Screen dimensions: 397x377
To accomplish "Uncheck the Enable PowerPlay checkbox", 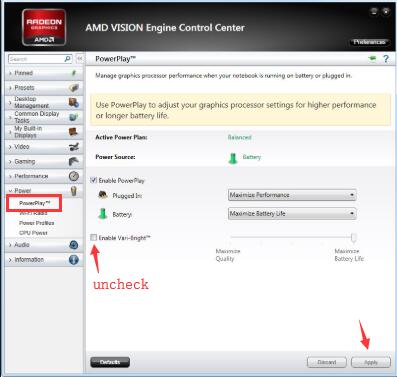I will [94, 180].
